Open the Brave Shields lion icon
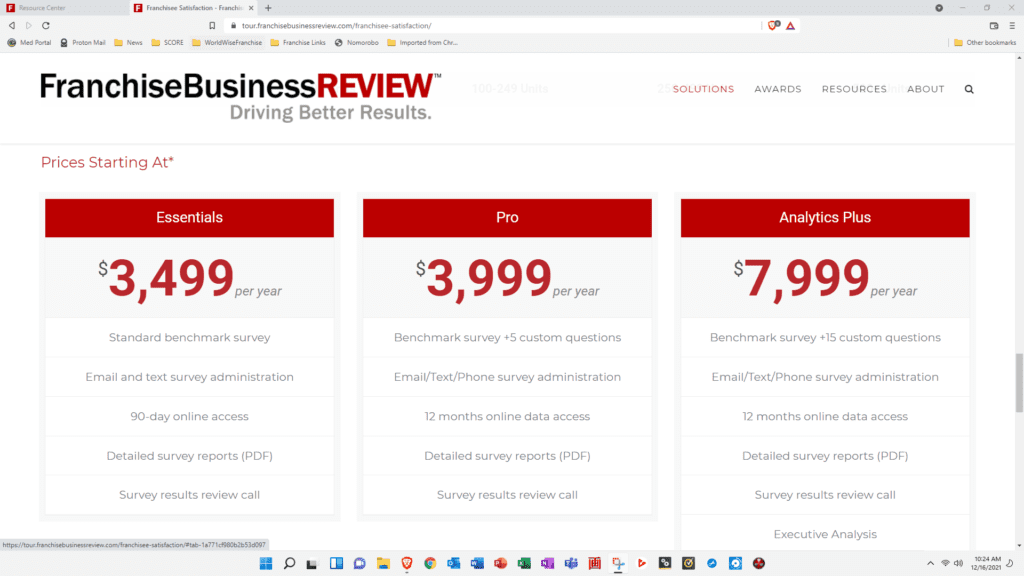The height and width of the screenshot is (576, 1024). (773, 25)
